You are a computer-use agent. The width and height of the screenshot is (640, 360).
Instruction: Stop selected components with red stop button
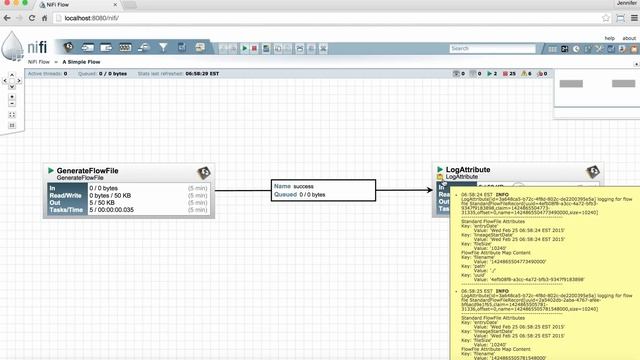[254, 49]
